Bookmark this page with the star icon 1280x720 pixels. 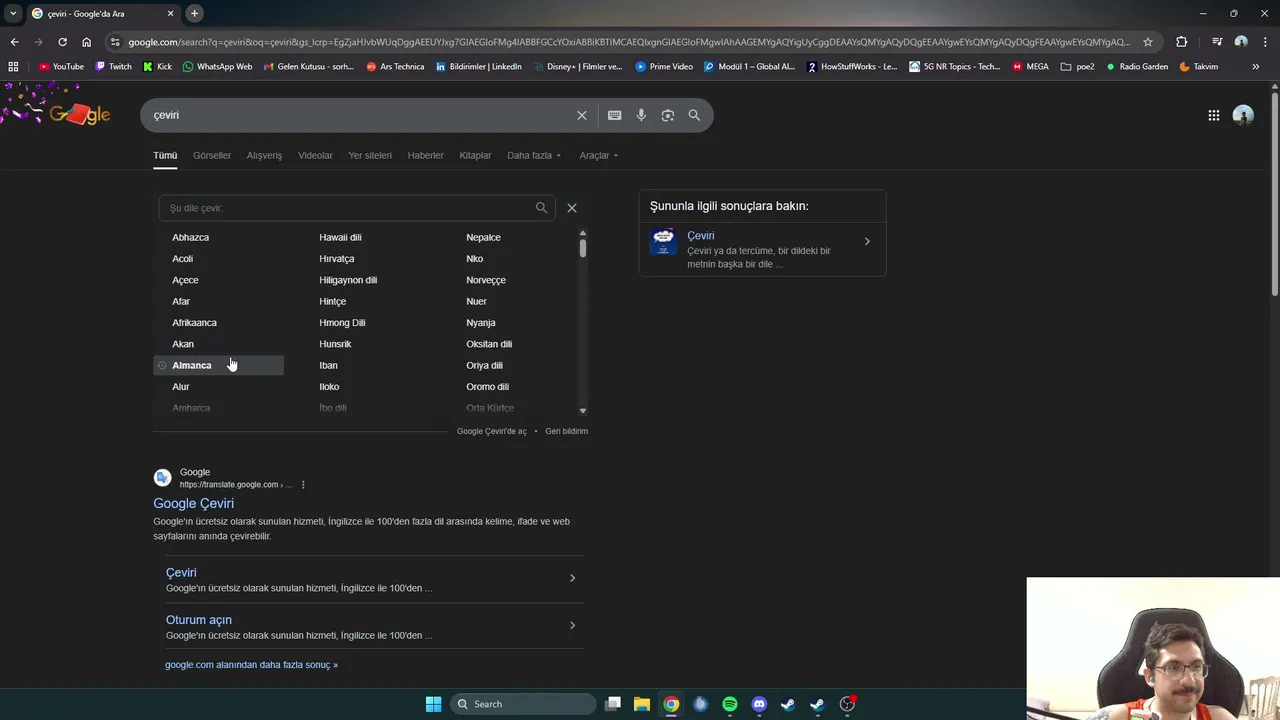click(x=1148, y=42)
